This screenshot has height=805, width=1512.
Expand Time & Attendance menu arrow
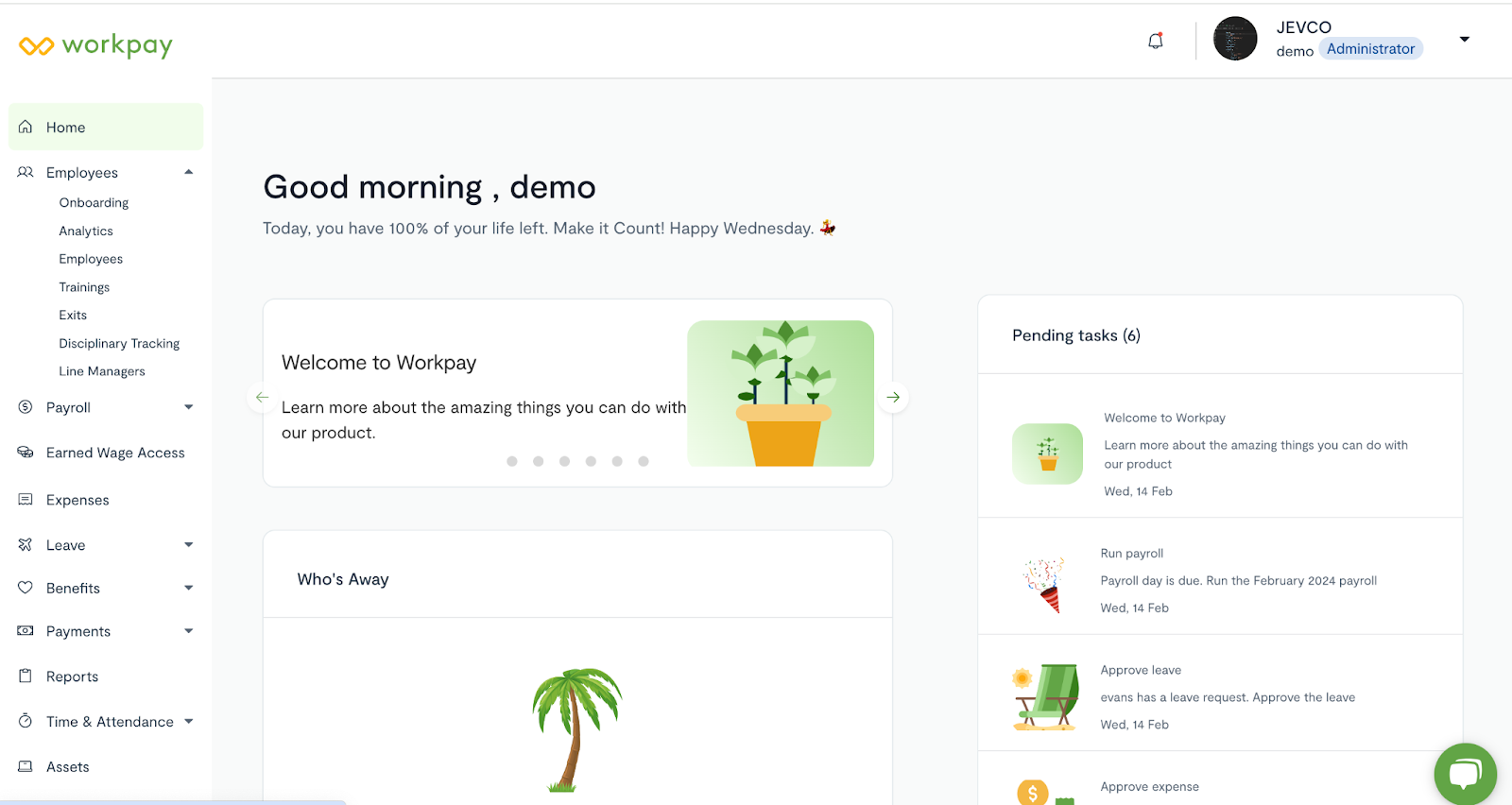pos(189,721)
